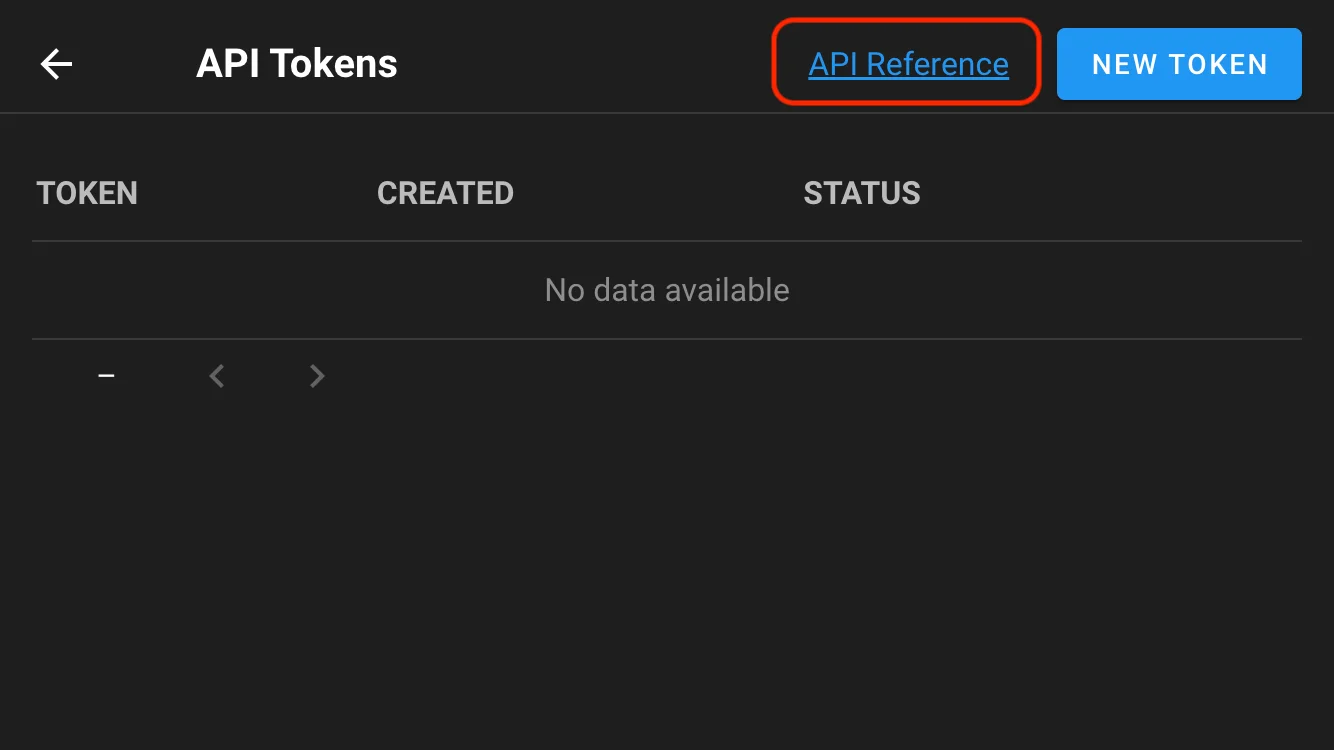Click the TOKEN column header
This screenshot has height=750, width=1334.
(x=87, y=193)
